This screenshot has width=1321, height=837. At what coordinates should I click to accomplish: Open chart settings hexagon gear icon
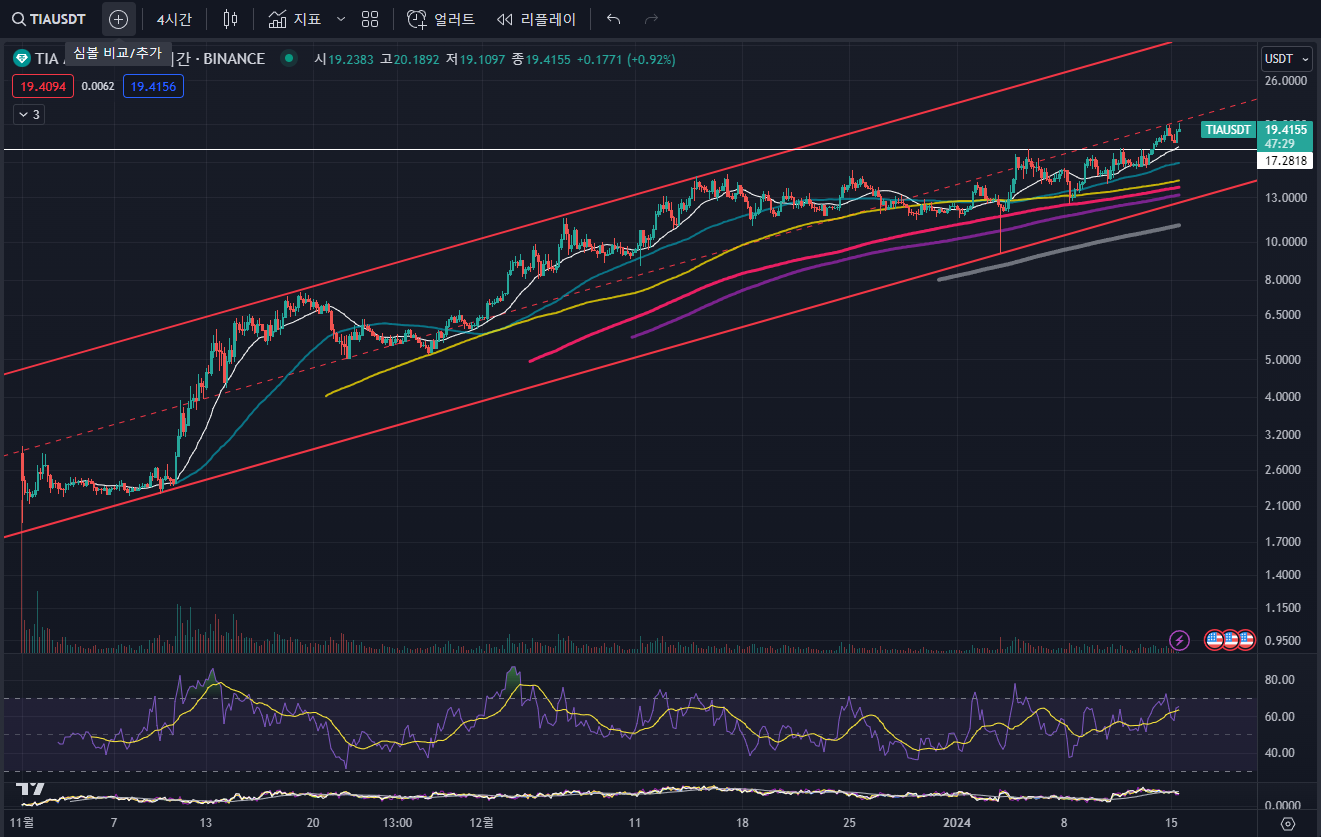point(1288,823)
